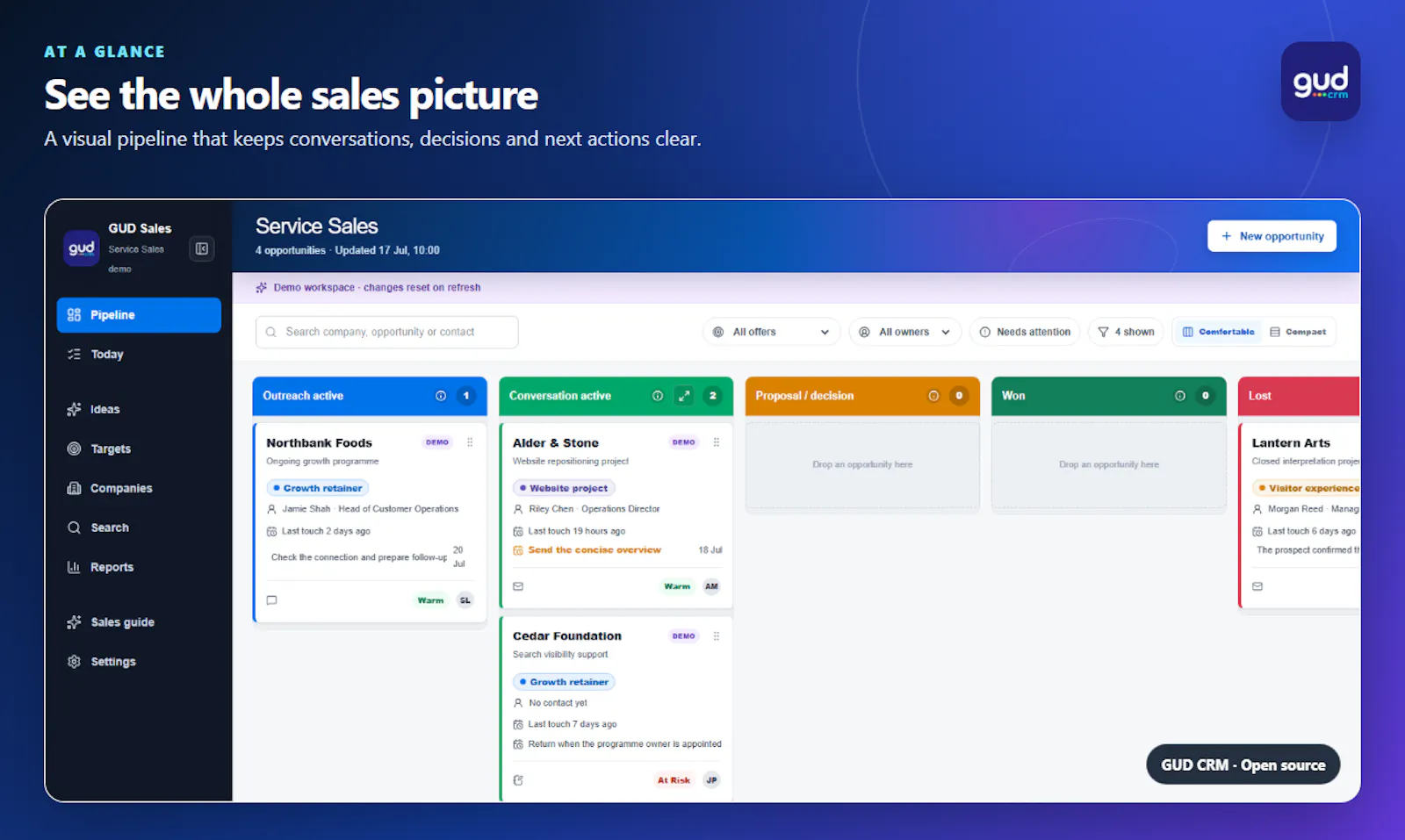Screen dimensions: 1405x840
Task: Click the 4 shown filter button
Action: (x=1126, y=332)
